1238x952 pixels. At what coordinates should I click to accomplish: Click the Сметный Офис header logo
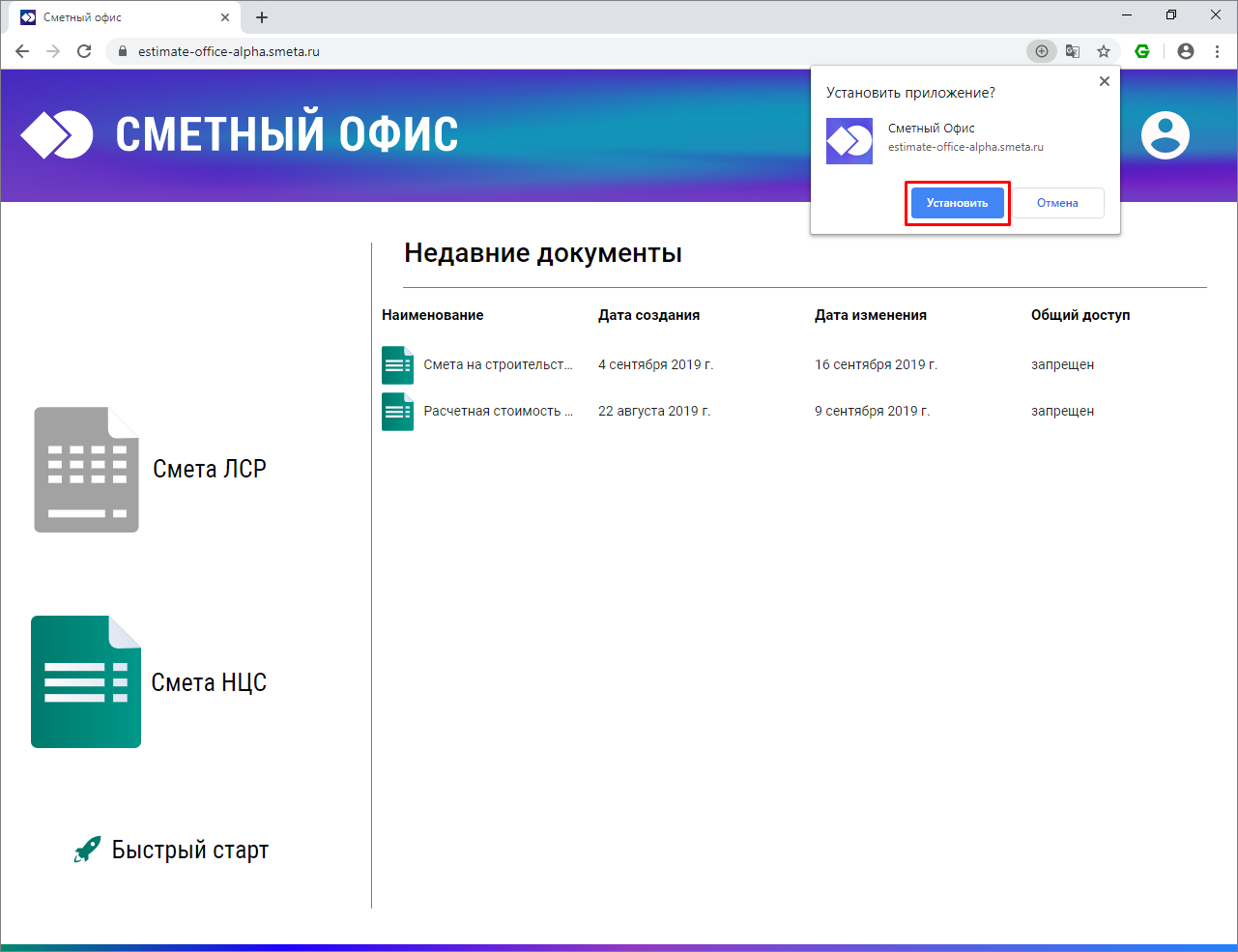(57, 134)
